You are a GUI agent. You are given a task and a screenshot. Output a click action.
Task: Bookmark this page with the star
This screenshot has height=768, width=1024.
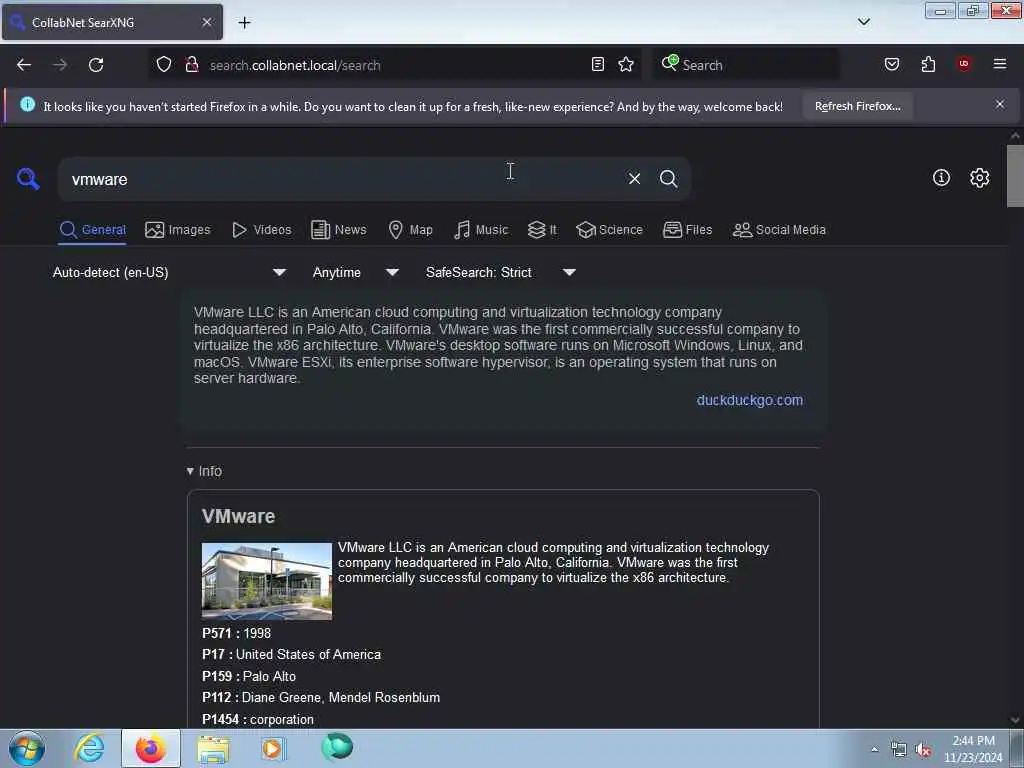click(626, 64)
